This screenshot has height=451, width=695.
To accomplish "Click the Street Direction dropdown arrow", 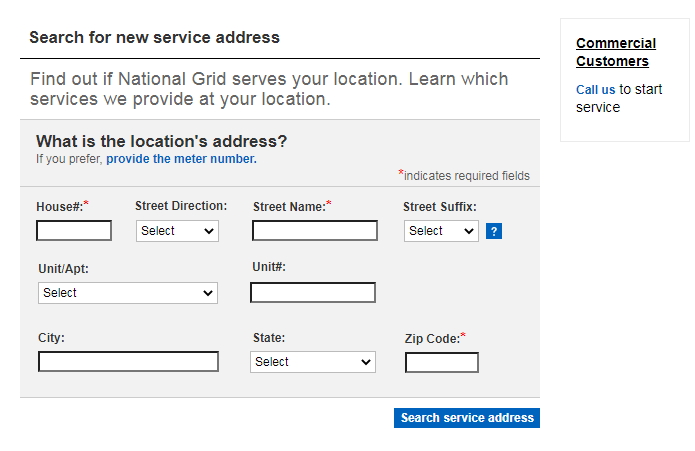I will pos(209,231).
